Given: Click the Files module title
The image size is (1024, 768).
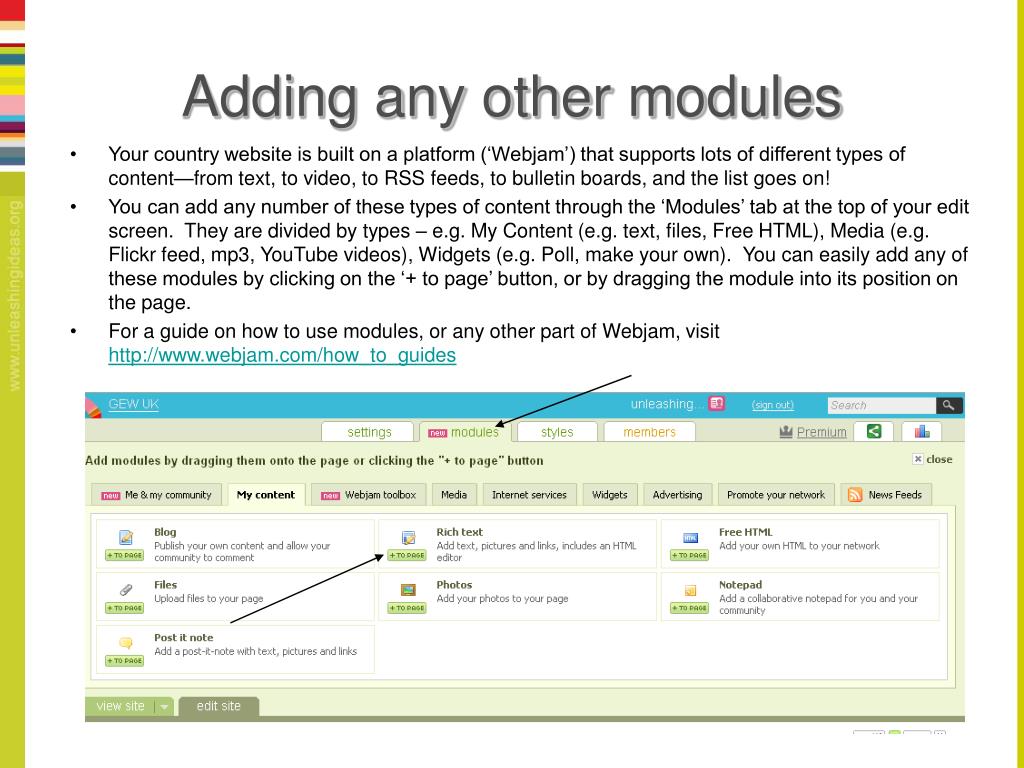Looking at the screenshot, I should (x=165, y=585).
